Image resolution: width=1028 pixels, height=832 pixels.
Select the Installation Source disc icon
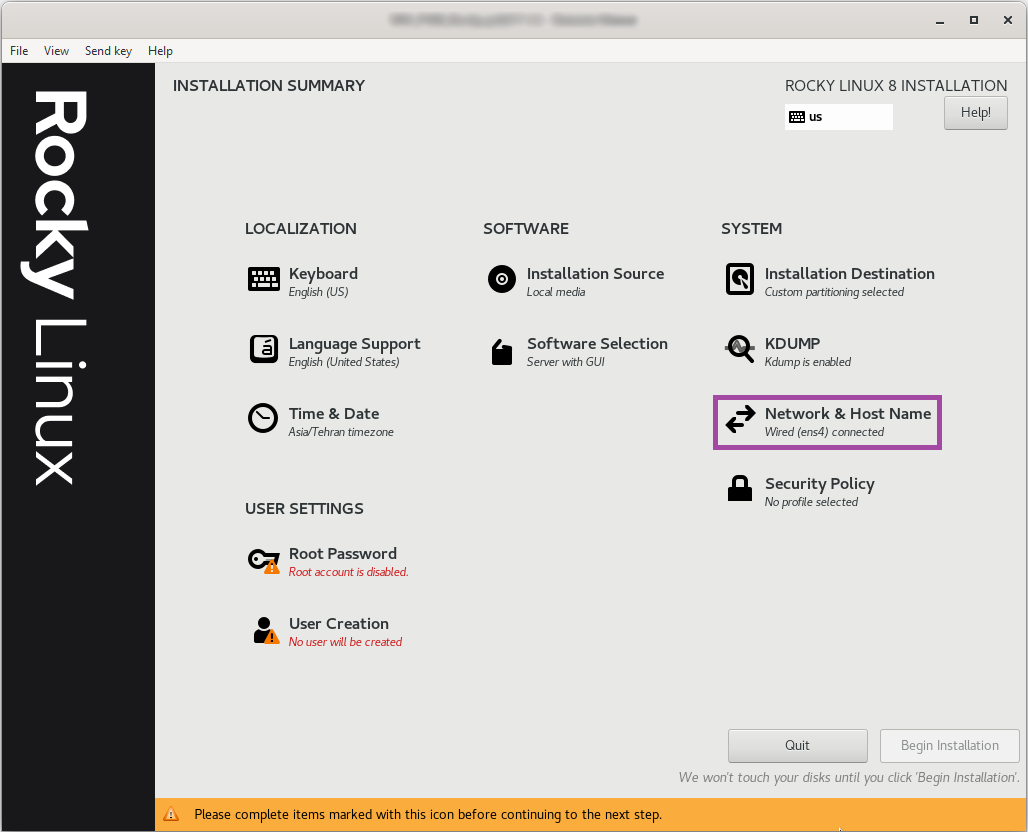[502, 279]
